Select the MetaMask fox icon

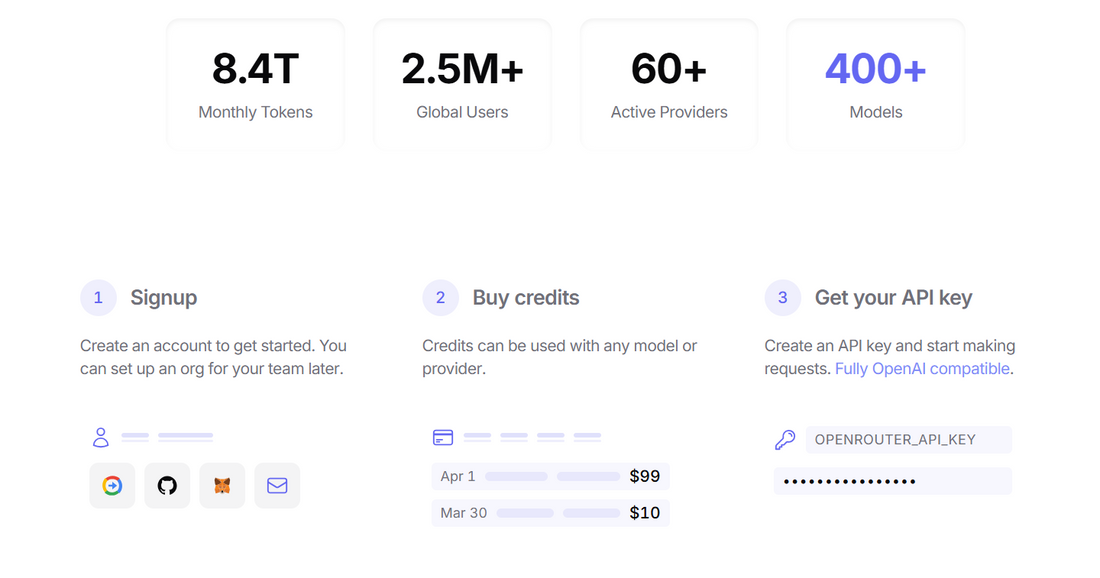(x=222, y=486)
